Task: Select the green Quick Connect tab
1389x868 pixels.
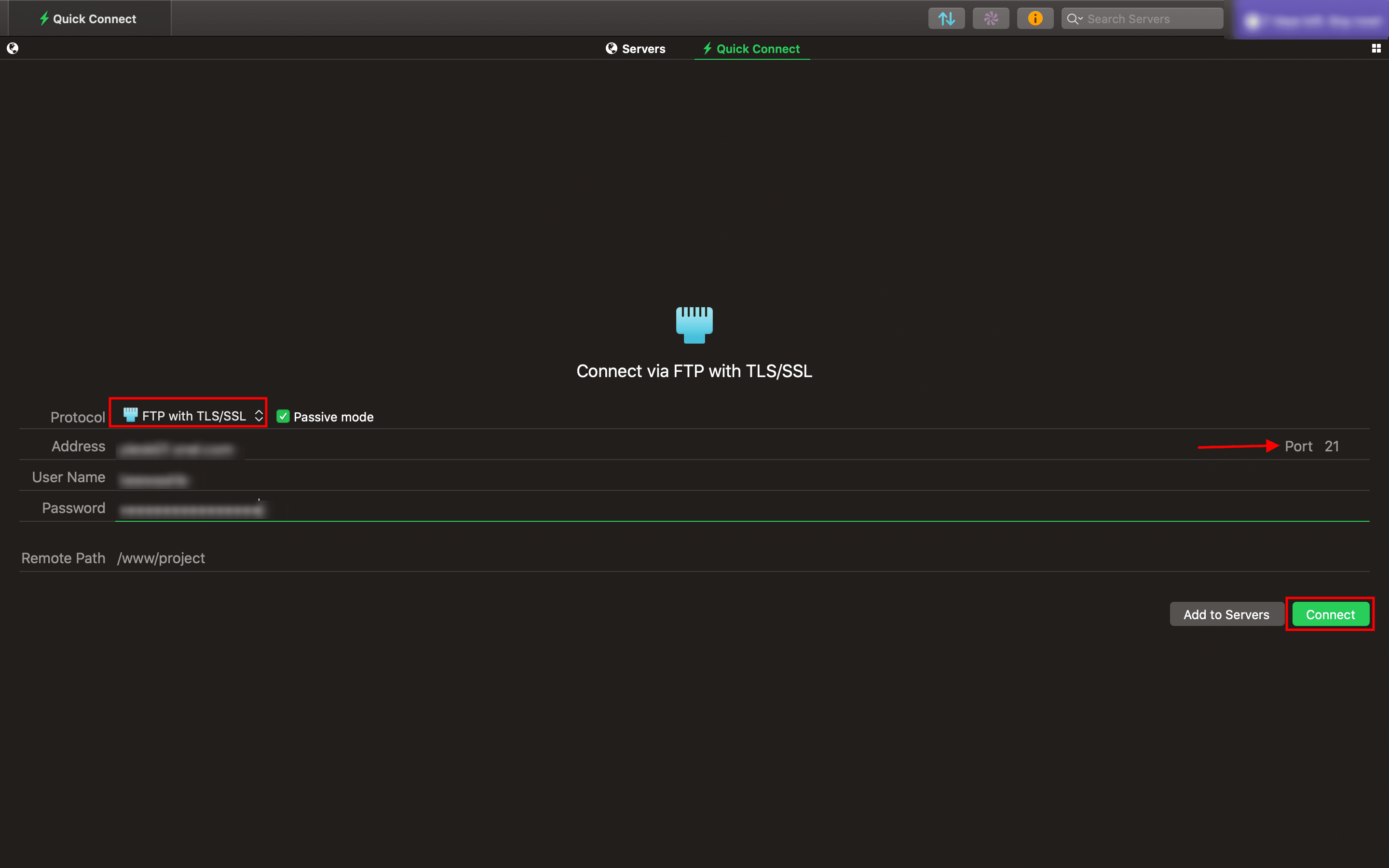Action: pyautogui.click(x=752, y=49)
